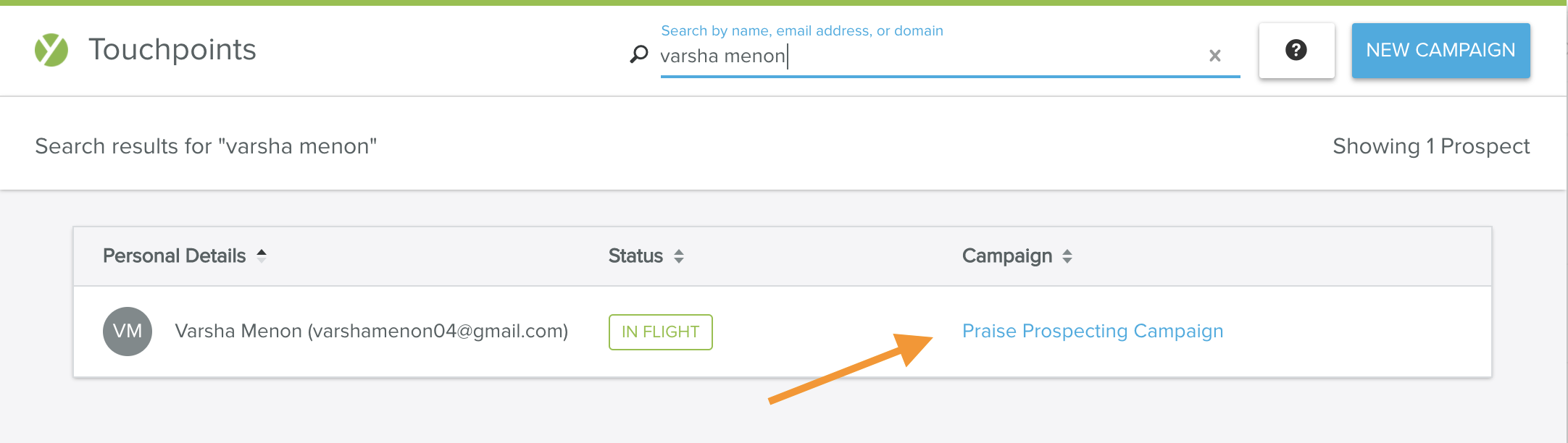The height and width of the screenshot is (443, 1568).
Task: Toggle the Personal Details sort arrow
Action: point(262,256)
